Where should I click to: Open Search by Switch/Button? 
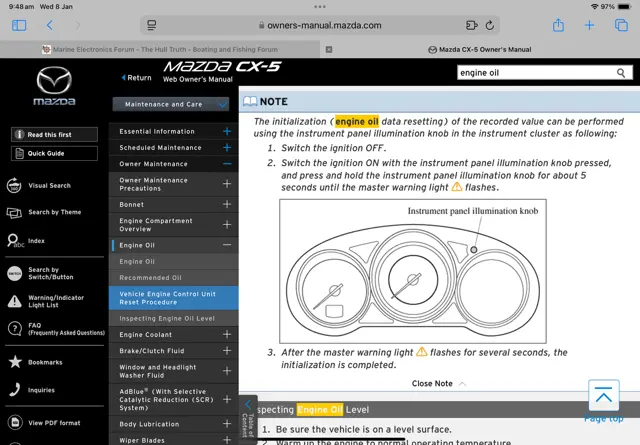coord(40,273)
